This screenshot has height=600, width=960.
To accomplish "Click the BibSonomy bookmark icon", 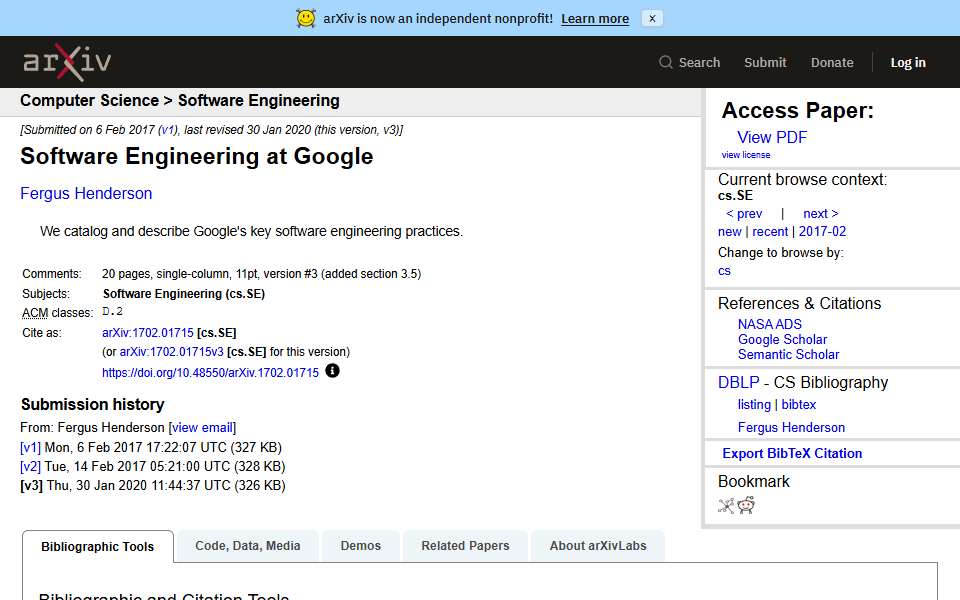I will [x=726, y=506].
